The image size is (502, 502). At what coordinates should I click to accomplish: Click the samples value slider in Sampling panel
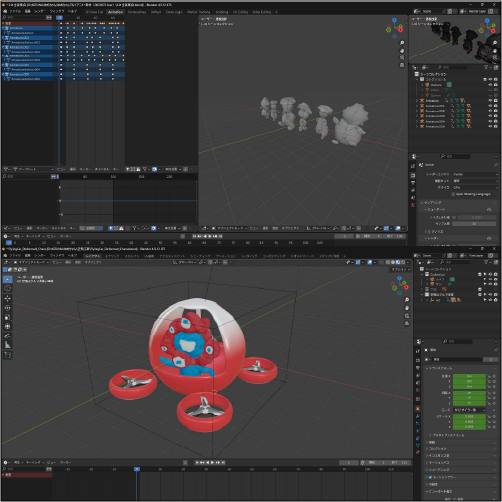474,224
